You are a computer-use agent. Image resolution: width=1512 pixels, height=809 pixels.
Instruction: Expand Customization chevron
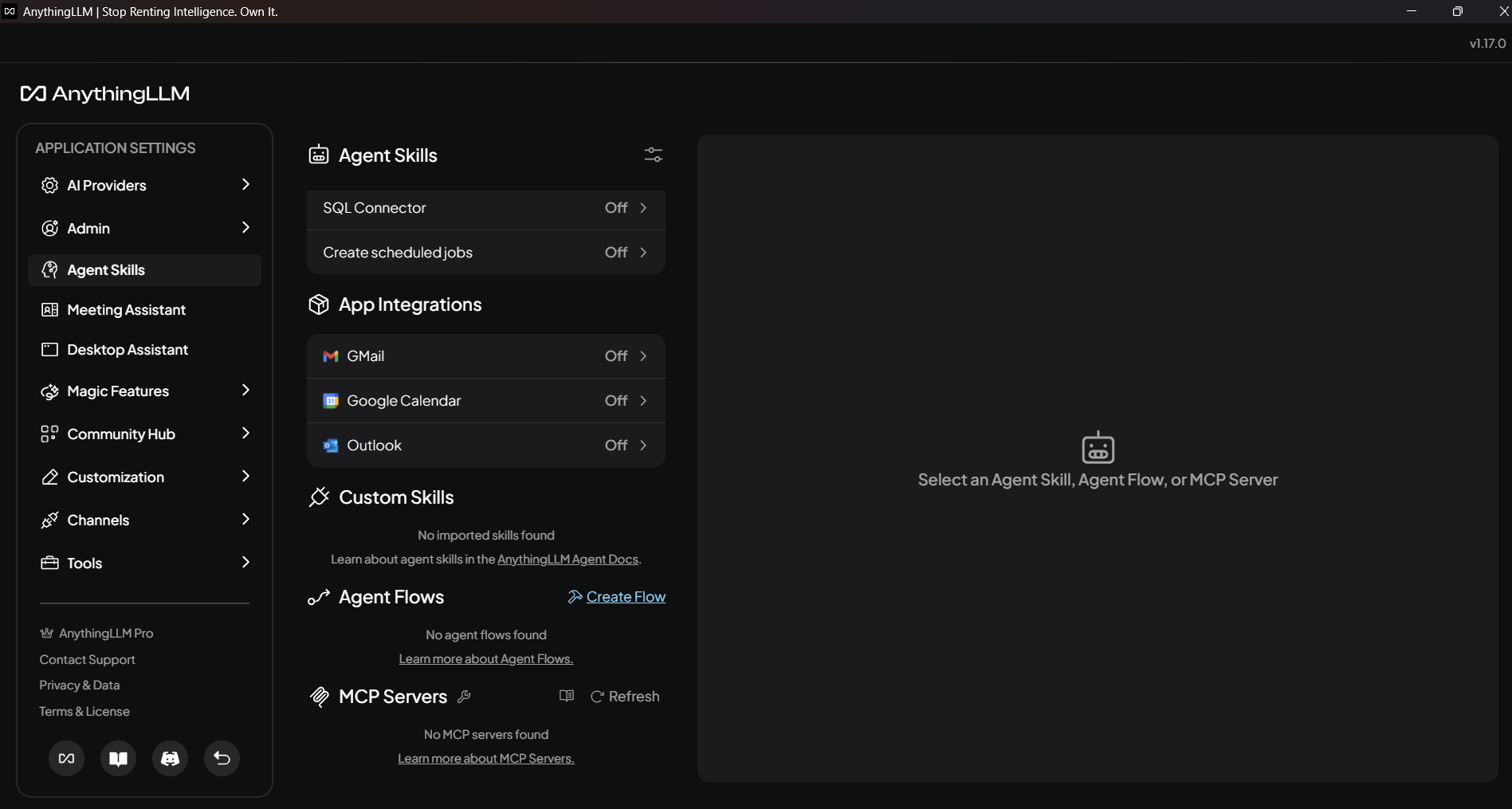(245, 476)
